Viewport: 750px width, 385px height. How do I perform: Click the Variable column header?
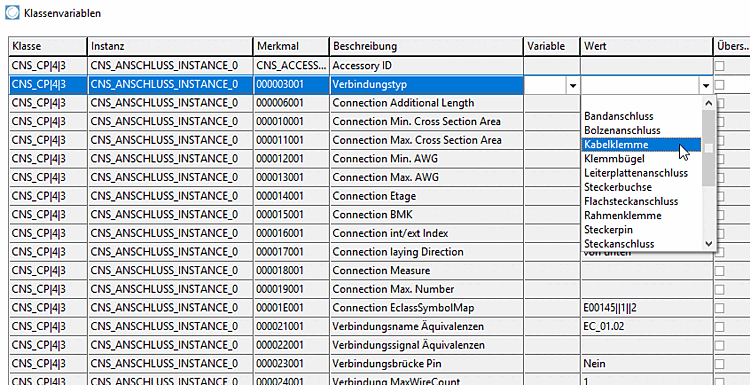(x=552, y=46)
